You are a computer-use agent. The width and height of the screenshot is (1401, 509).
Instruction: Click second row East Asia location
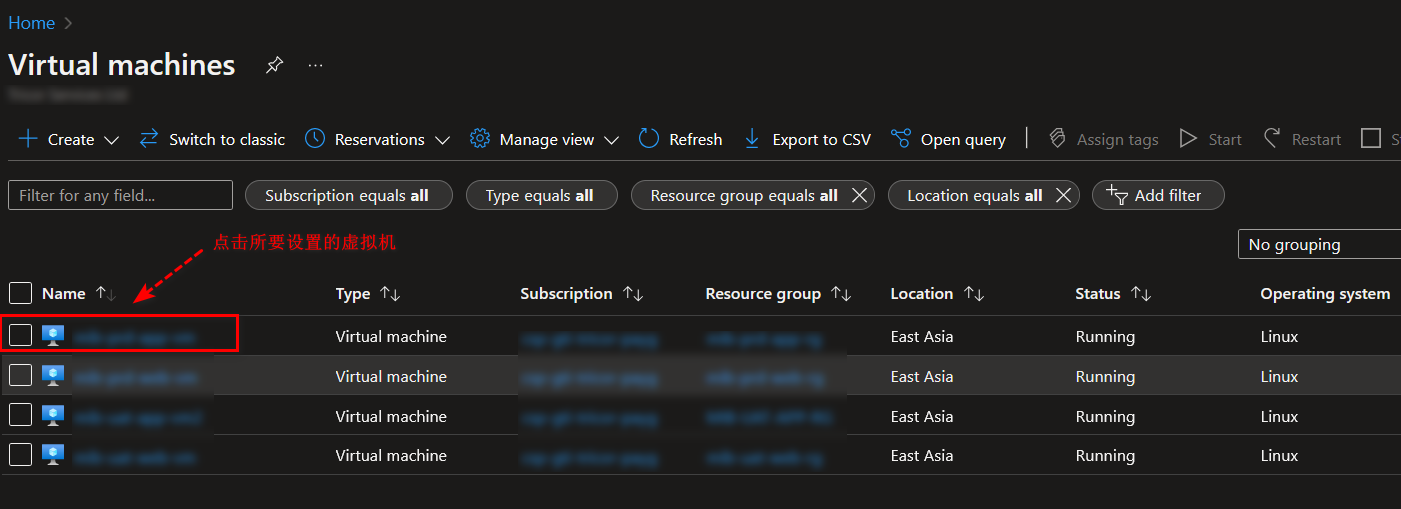tap(922, 377)
